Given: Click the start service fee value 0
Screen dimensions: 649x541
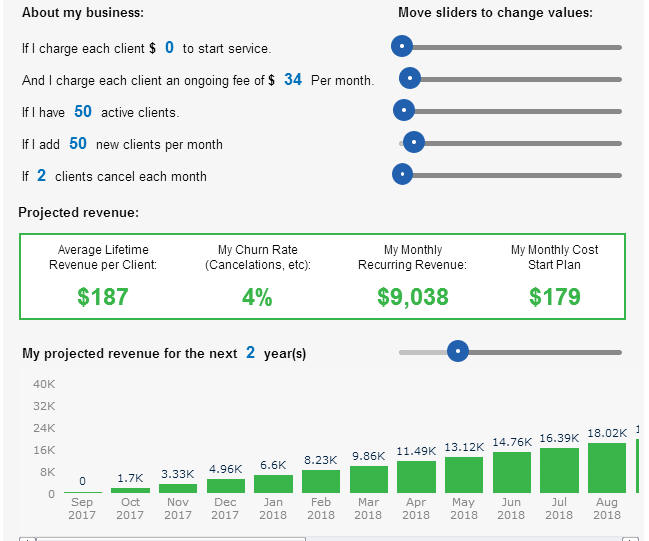Looking at the screenshot, I should [169, 47].
